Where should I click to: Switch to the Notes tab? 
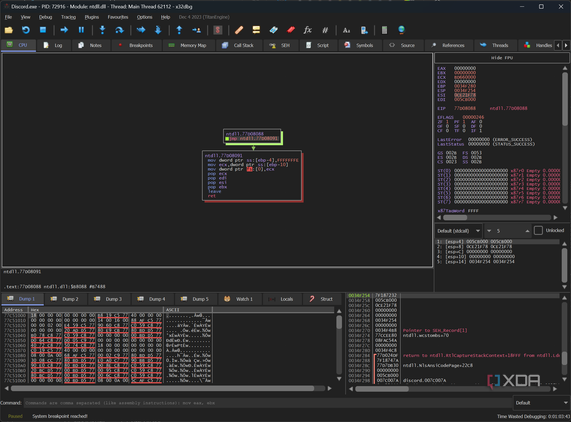(90, 45)
